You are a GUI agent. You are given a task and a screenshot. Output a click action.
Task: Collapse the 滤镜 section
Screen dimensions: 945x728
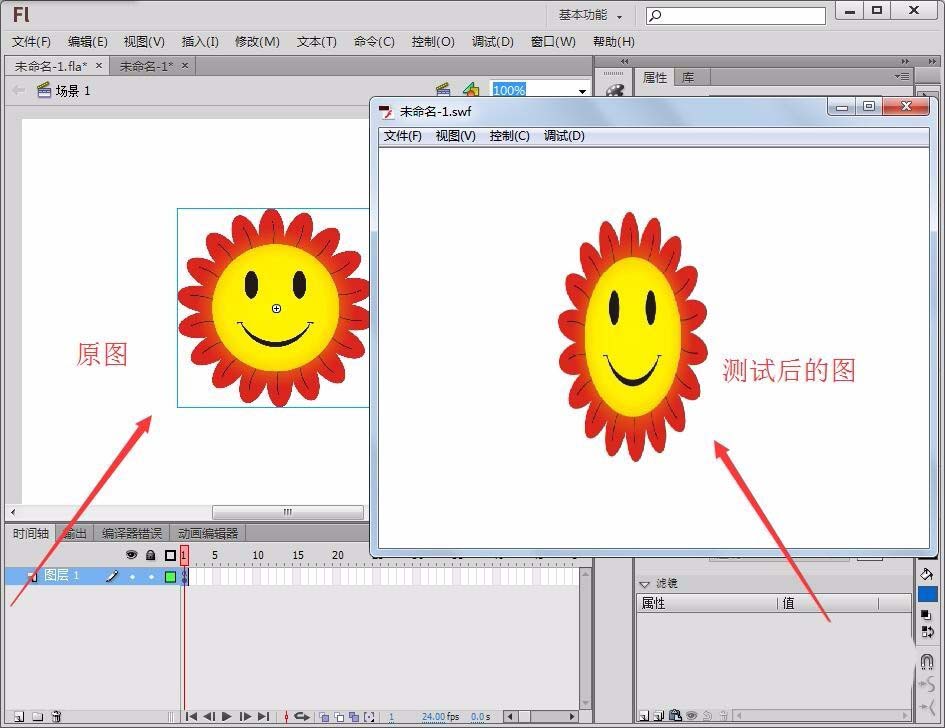coord(644,584)
